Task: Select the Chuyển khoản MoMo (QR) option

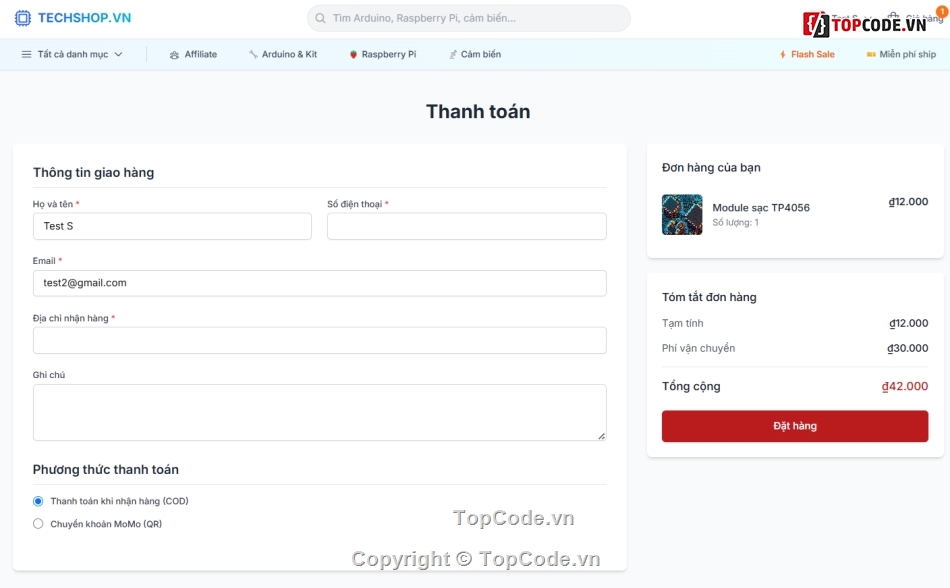Action: (x=37, y=523)
